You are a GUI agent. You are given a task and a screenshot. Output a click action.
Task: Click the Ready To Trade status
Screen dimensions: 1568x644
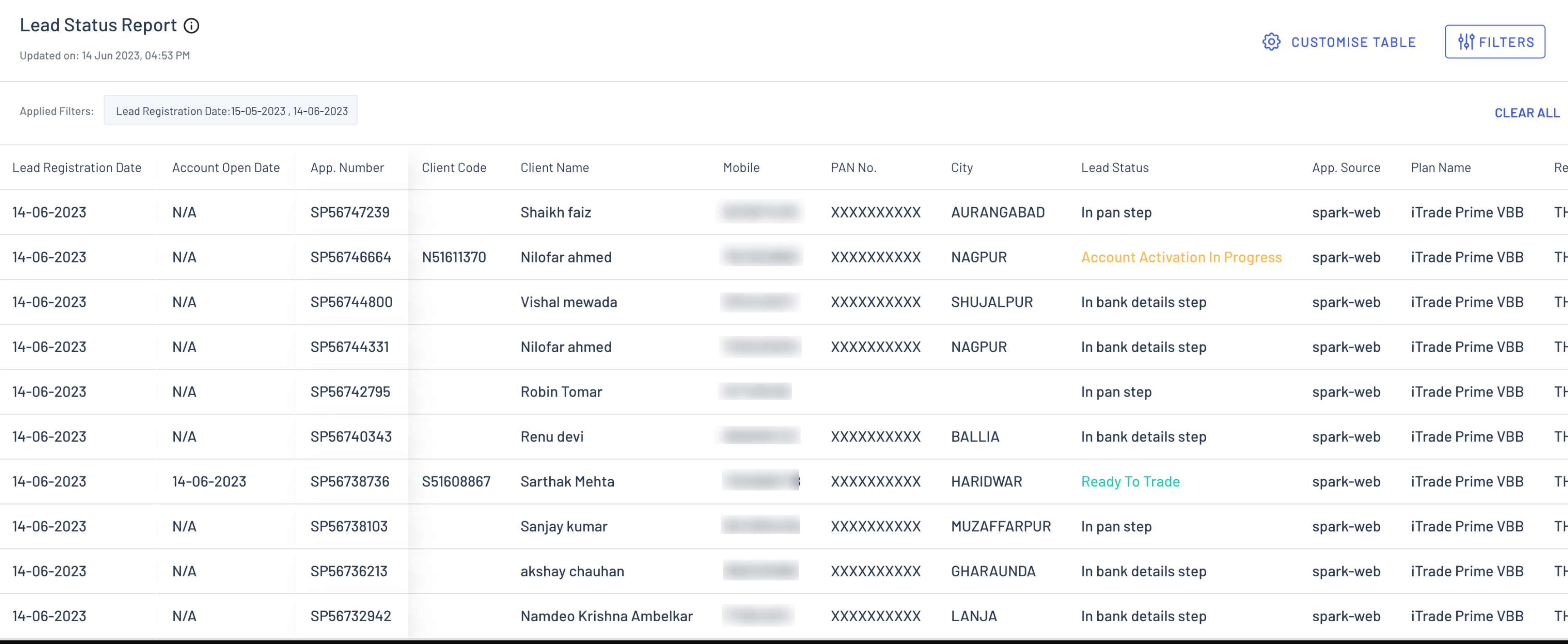point(1130,481)
